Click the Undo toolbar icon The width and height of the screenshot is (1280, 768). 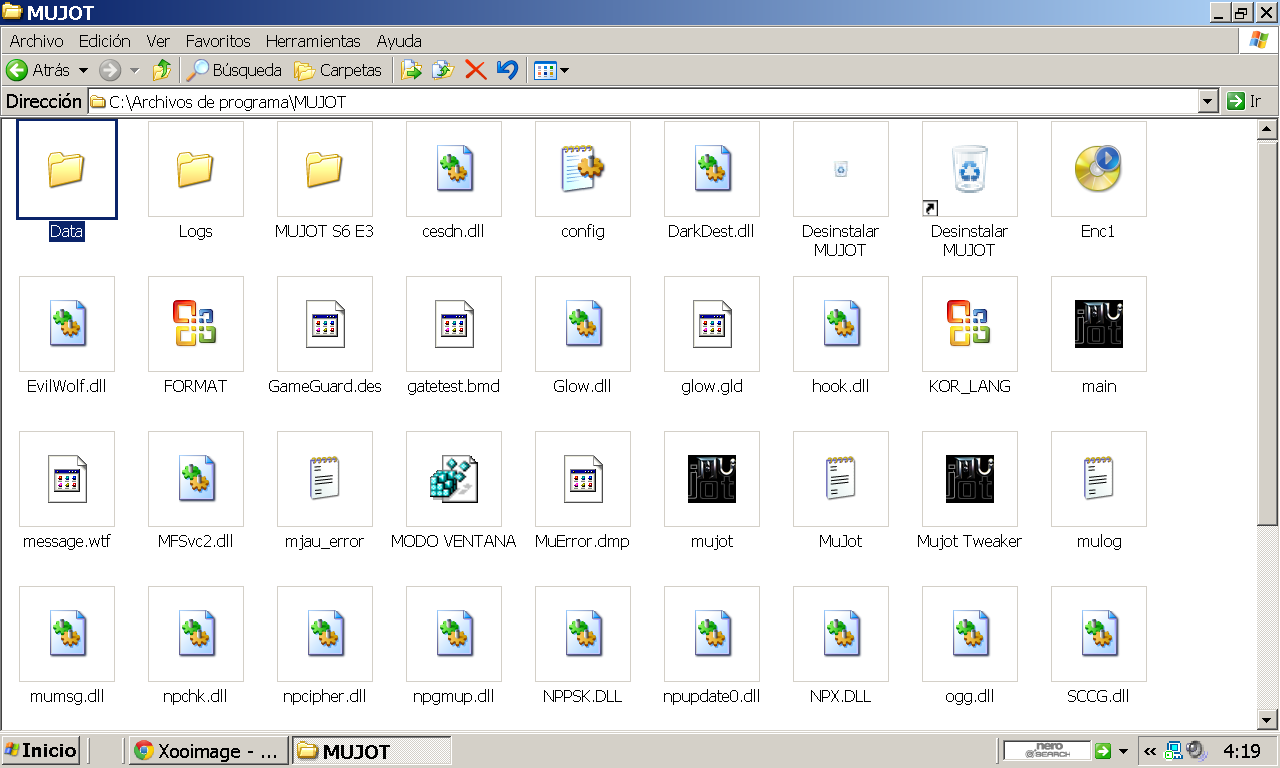point(507,70)
